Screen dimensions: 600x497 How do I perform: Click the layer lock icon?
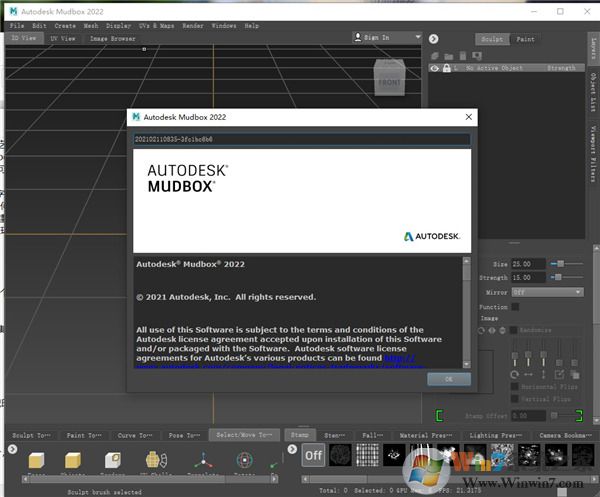click(447, 68)
